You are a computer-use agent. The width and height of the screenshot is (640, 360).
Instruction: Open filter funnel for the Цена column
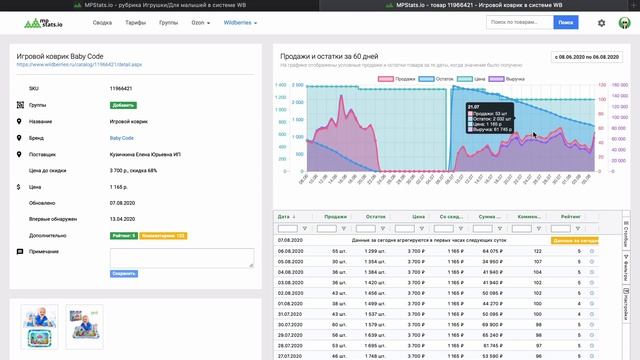point(422,229)
